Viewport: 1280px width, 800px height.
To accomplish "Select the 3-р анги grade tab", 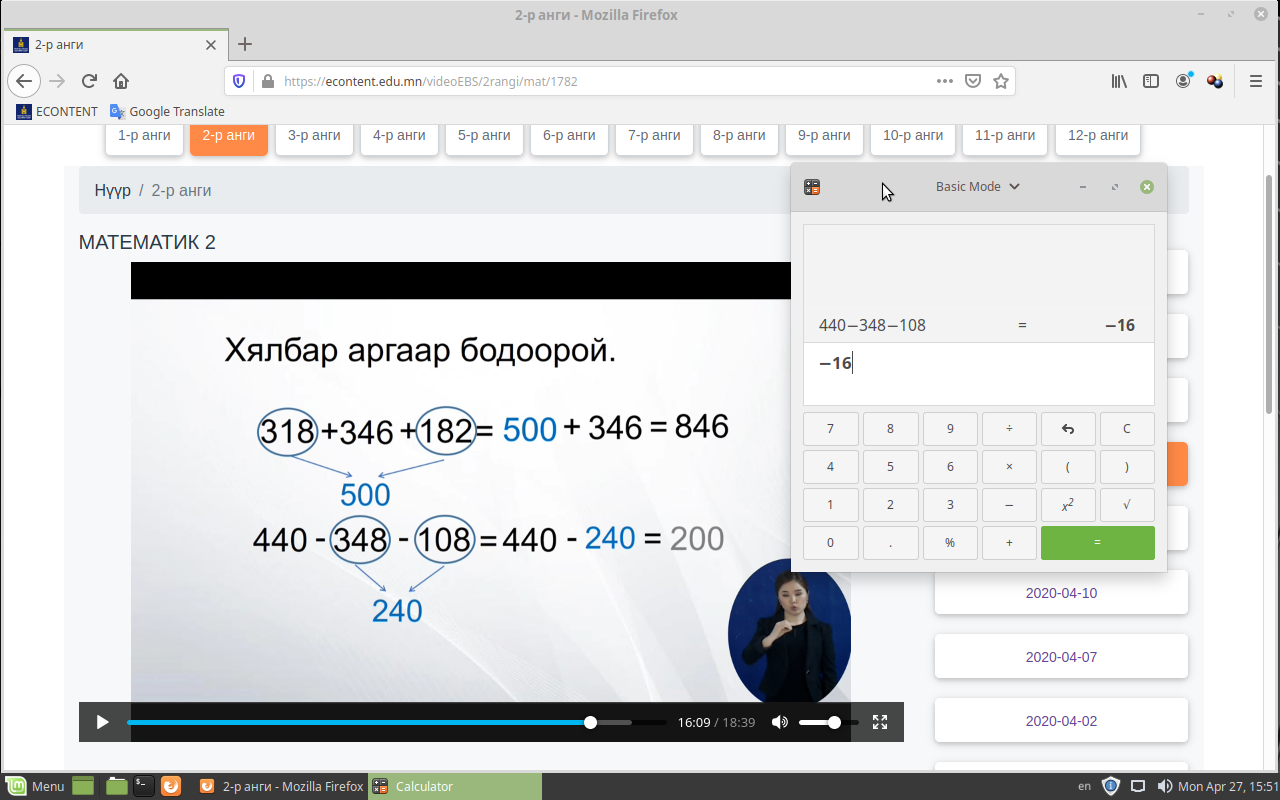I will 314,136.
